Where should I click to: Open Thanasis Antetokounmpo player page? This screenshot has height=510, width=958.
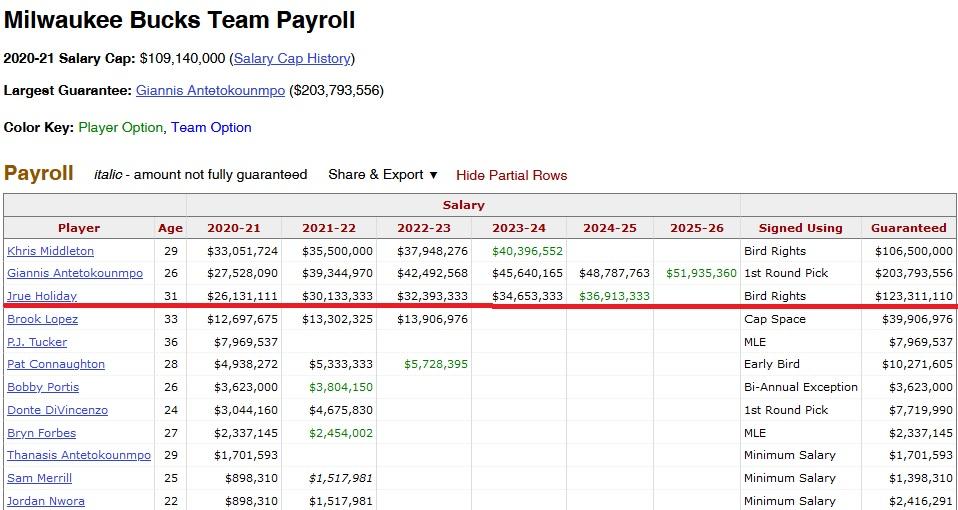[79, 455]
